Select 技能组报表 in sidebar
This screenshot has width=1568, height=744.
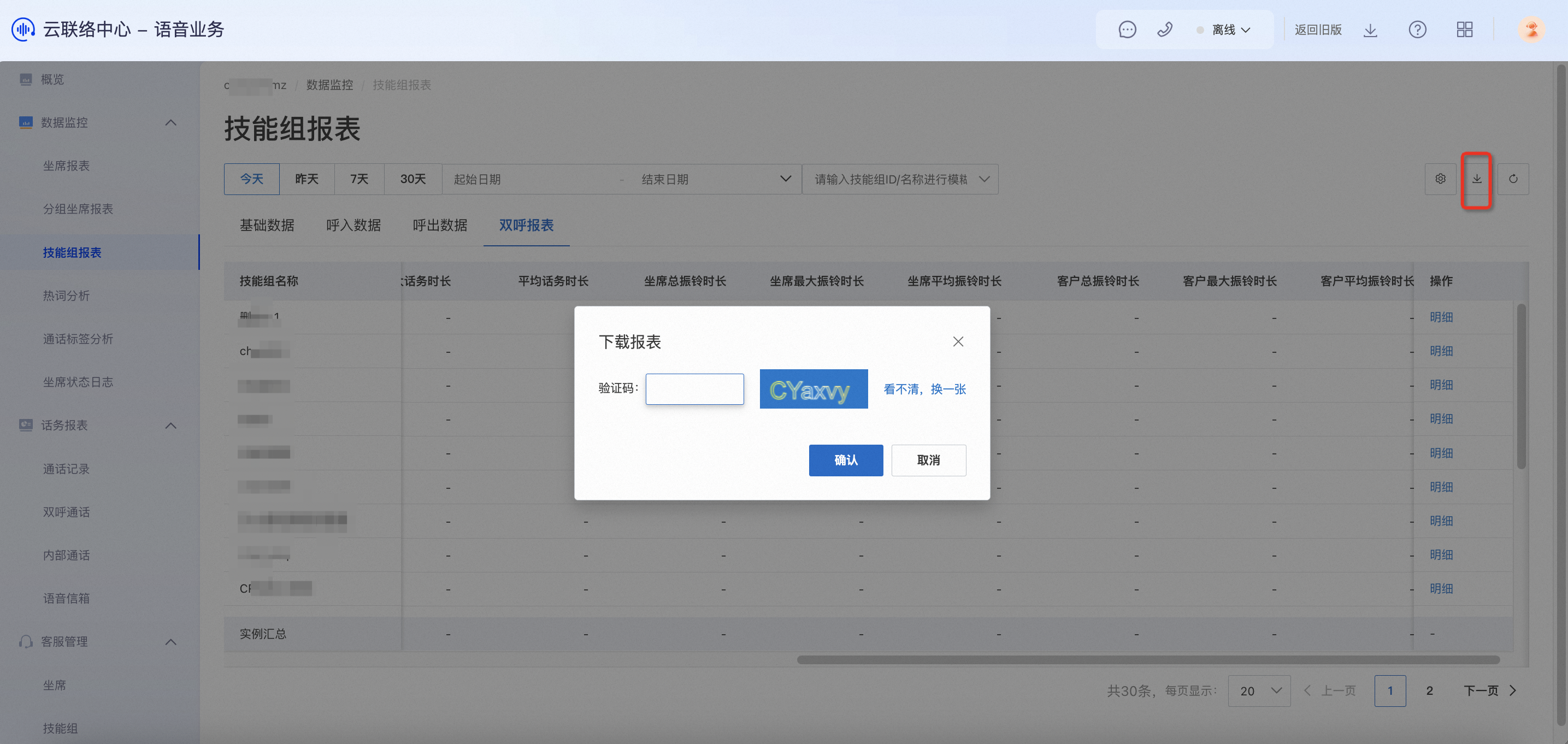[72, 252]
